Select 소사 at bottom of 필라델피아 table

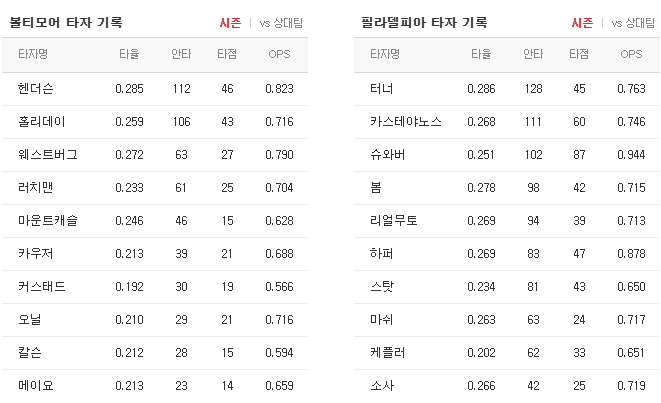[382, 385]
